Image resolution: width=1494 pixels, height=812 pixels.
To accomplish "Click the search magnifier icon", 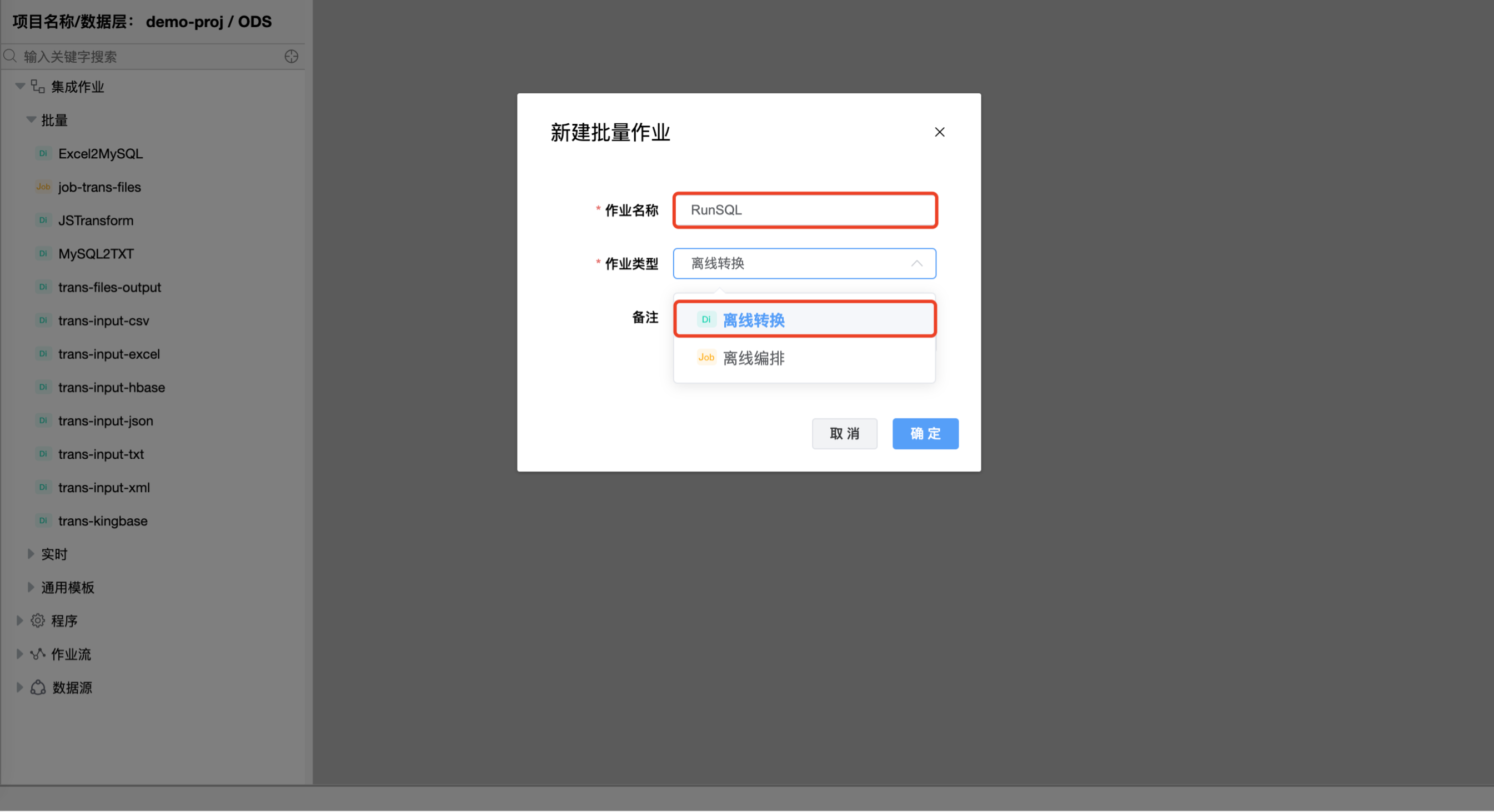I will 9,56.
